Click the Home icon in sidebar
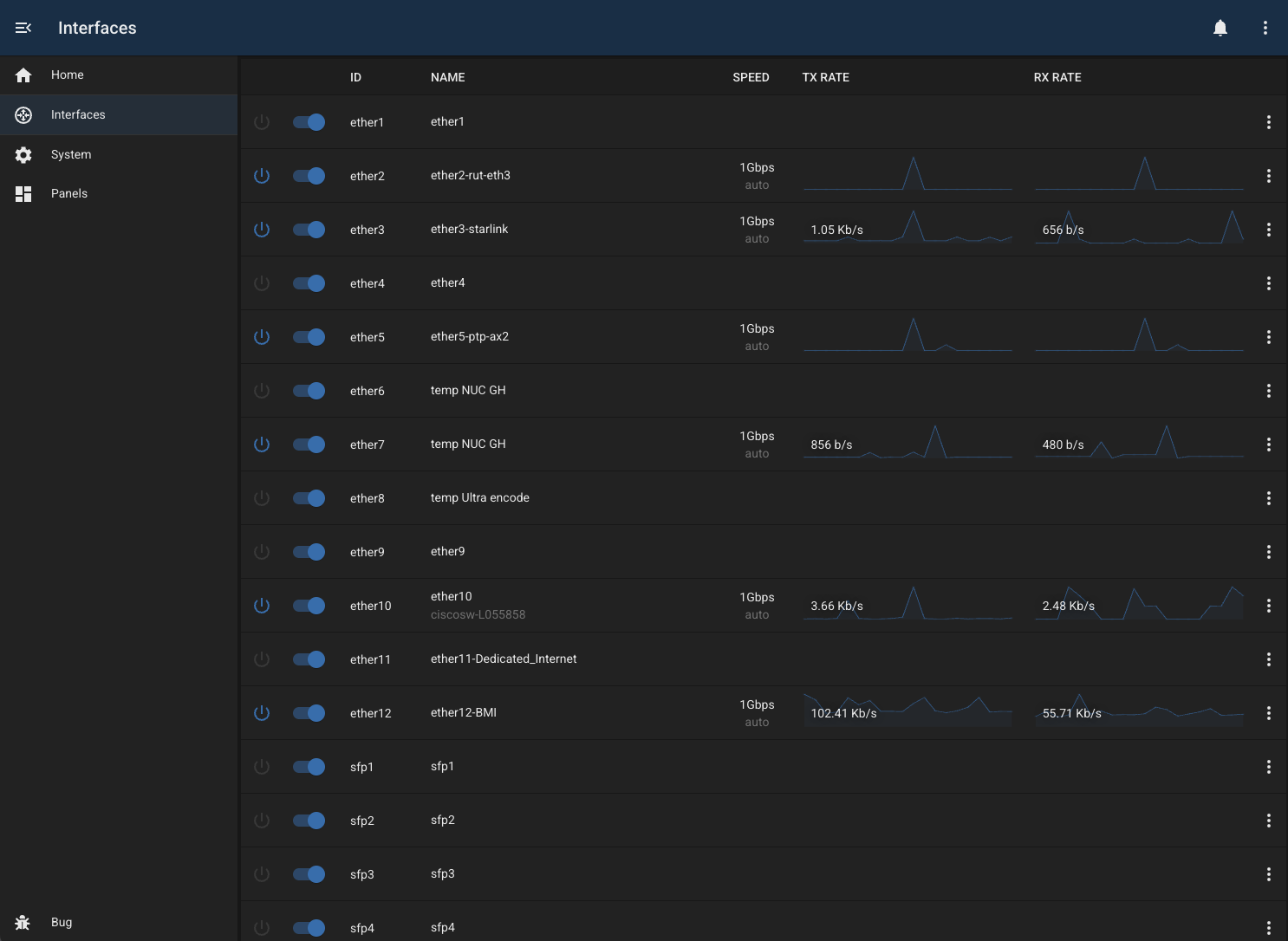The height and width of the screenshot is (941, 1288). point(23,75)
